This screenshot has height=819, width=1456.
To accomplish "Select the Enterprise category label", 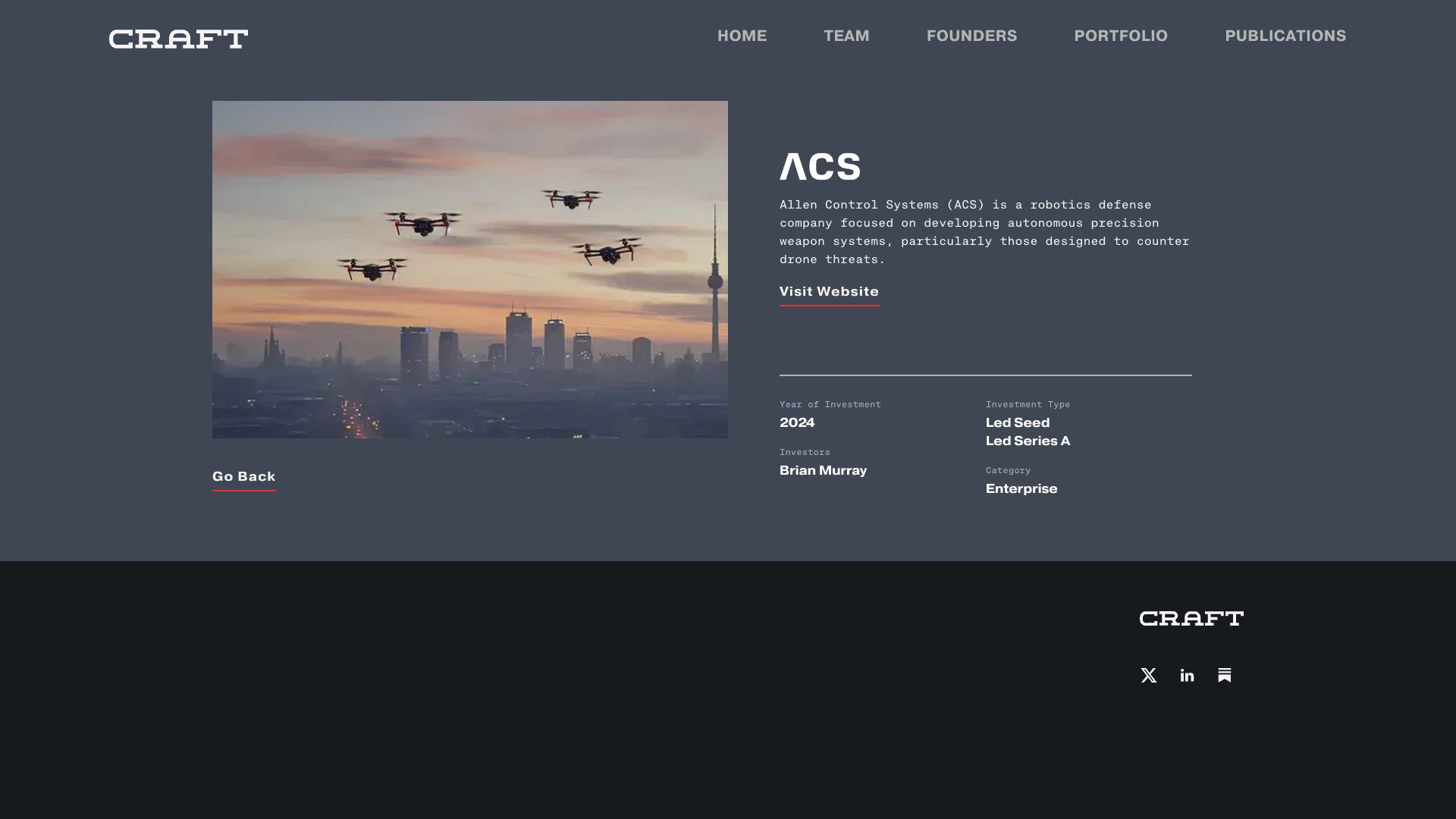I will [x=1021, y=488].
